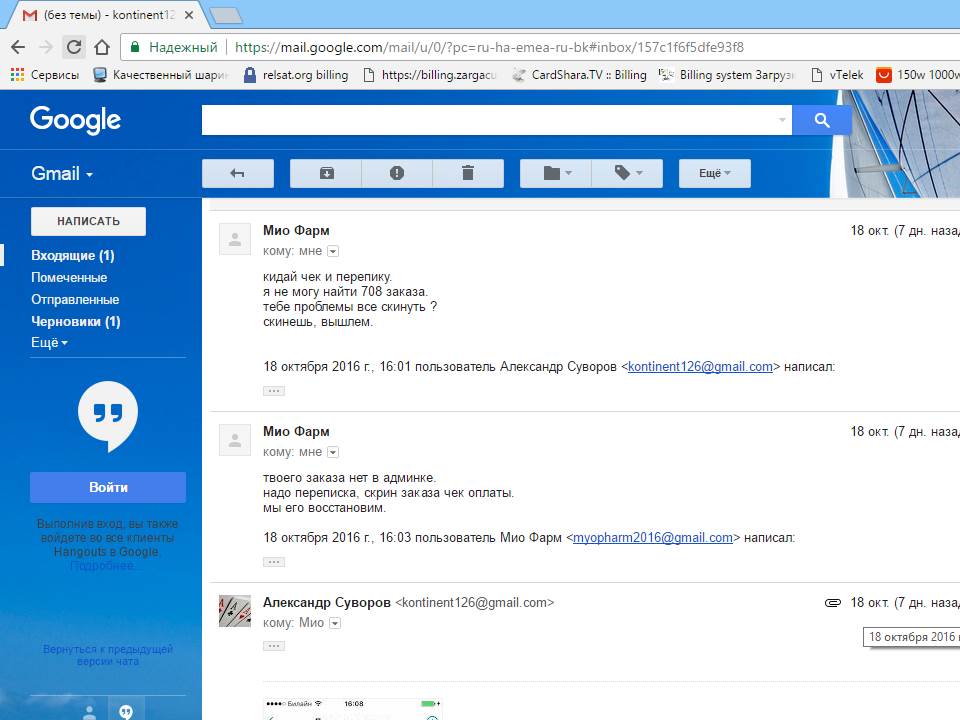The image size is (960, 720).
Task: Show trimmed content in first message
Action: point(273,391)
